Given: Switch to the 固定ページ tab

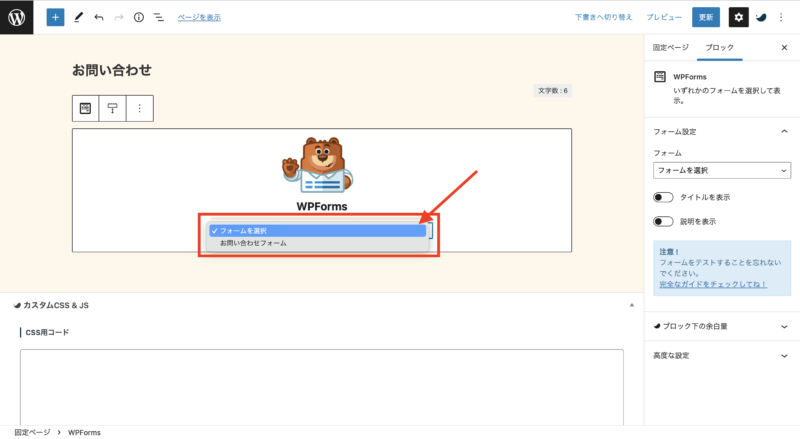Looking at the screenshot, I should coord(670,47).
